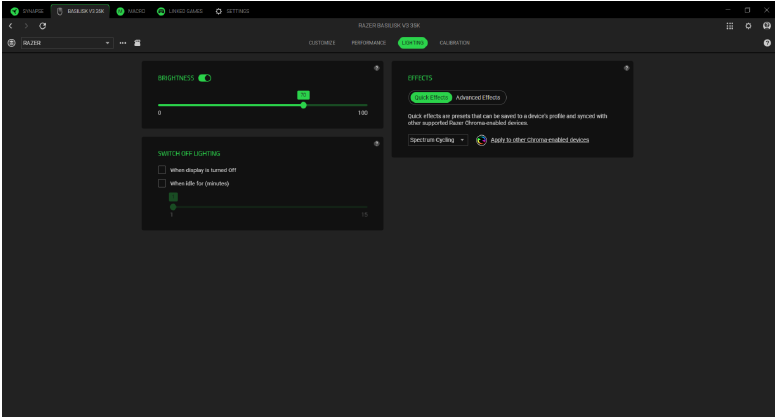The height and width of the screenshot is (417, 775).
Task: Click the Settings tab gear icon
Action: 218,11
